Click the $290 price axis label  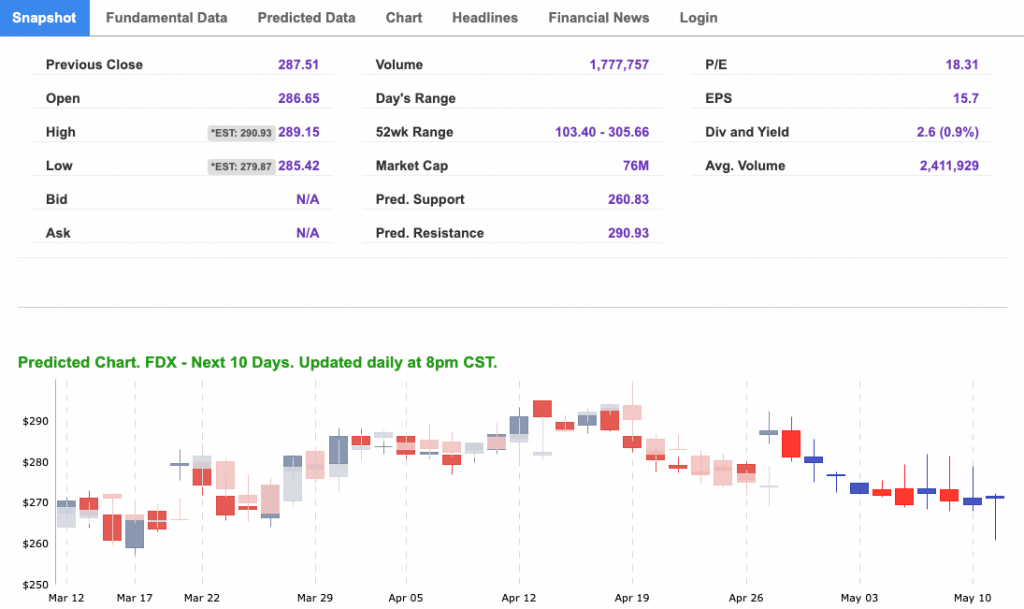click(35, 421)
